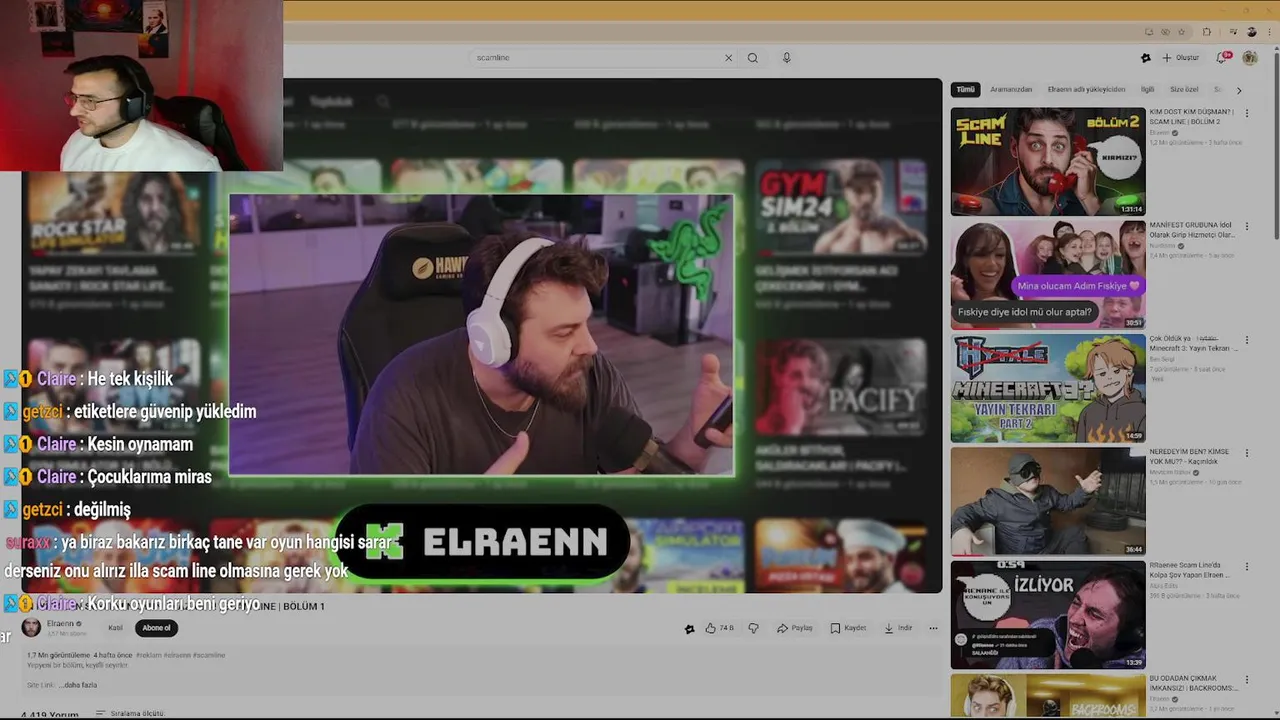Open options for BU ODADAN ÇIKMAK video

[x=1247, y=680]
